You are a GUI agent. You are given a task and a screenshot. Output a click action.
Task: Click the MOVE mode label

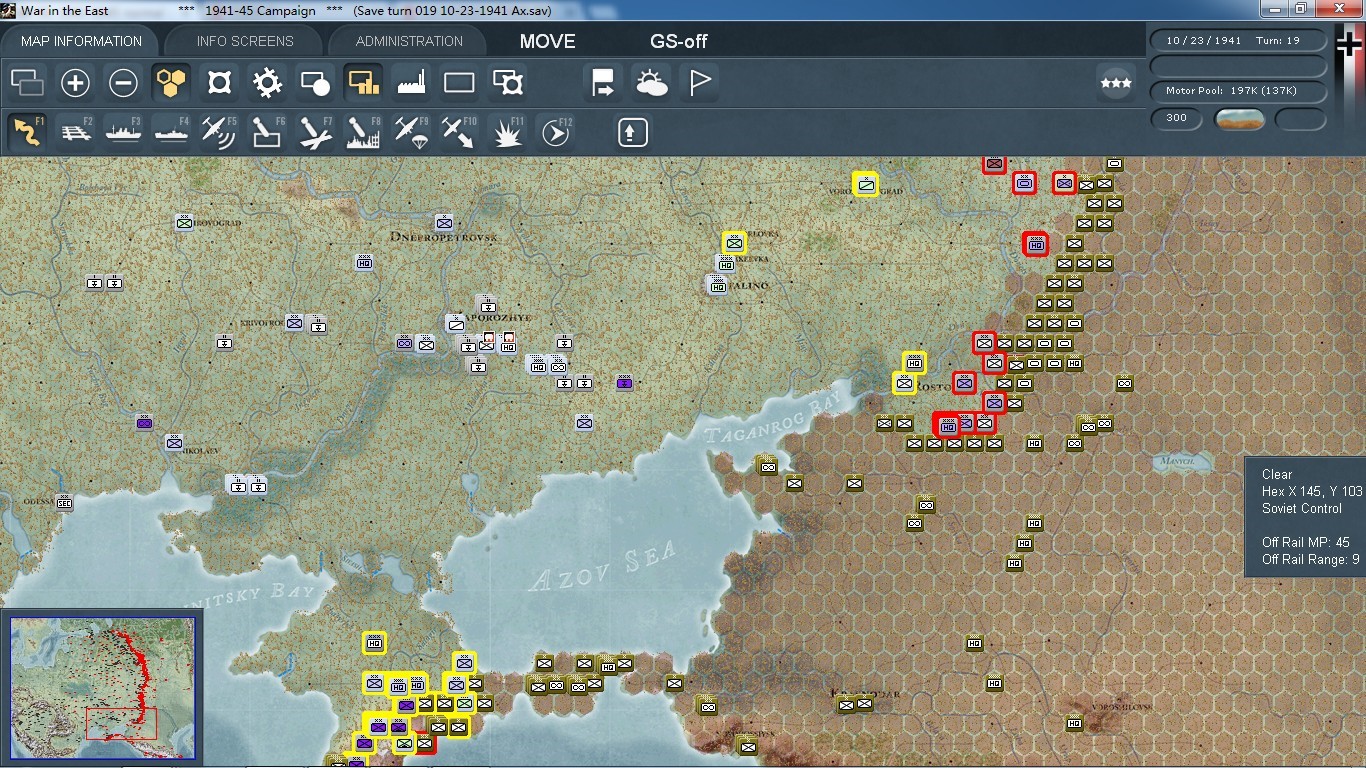coord(547,41)
